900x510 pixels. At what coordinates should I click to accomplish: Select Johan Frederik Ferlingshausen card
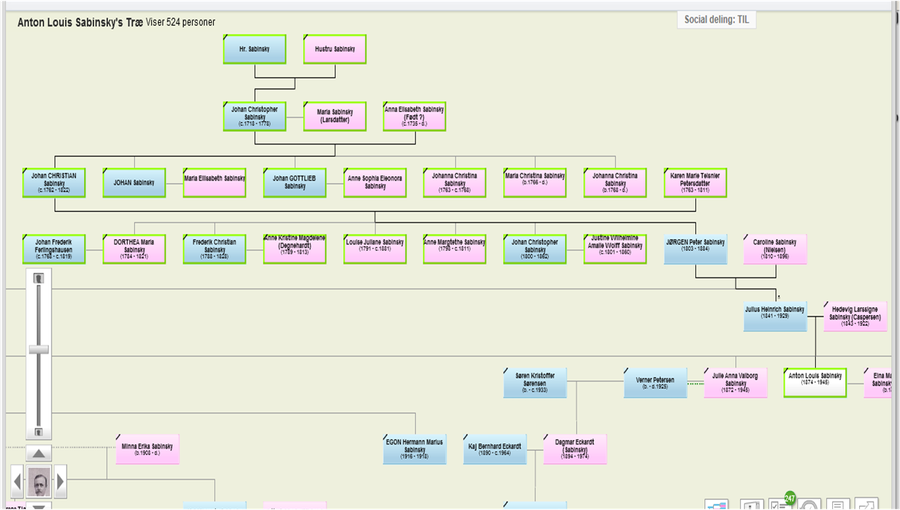click(x=54, y=249)
